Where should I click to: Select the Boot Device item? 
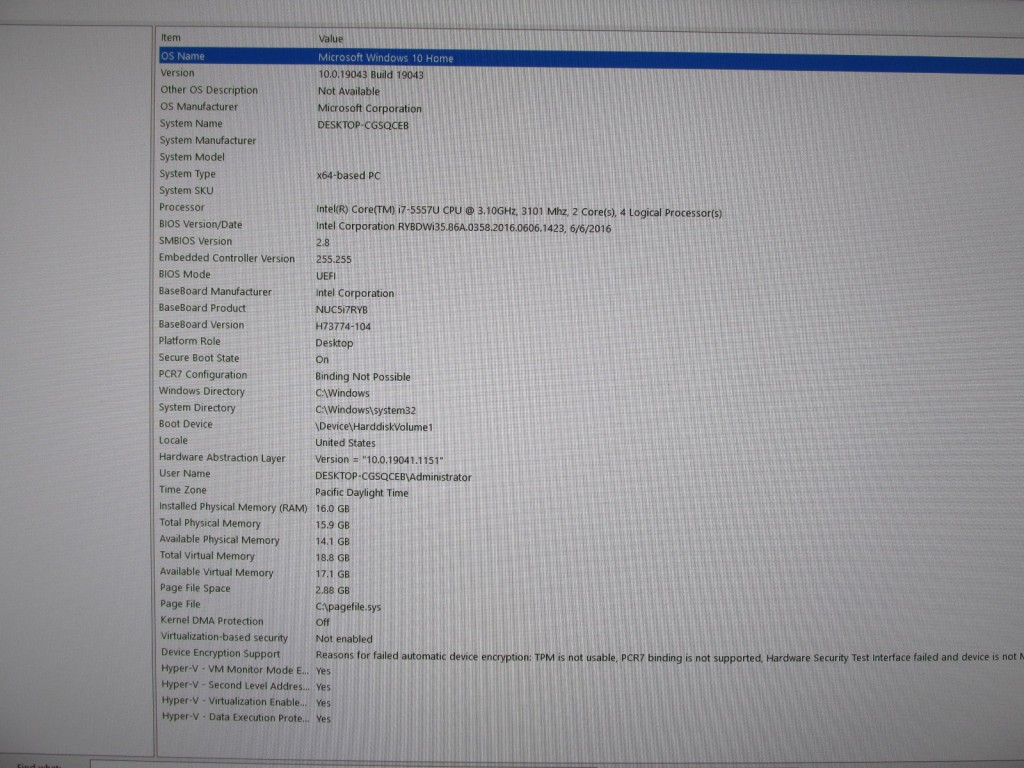[x=186, y=424]
